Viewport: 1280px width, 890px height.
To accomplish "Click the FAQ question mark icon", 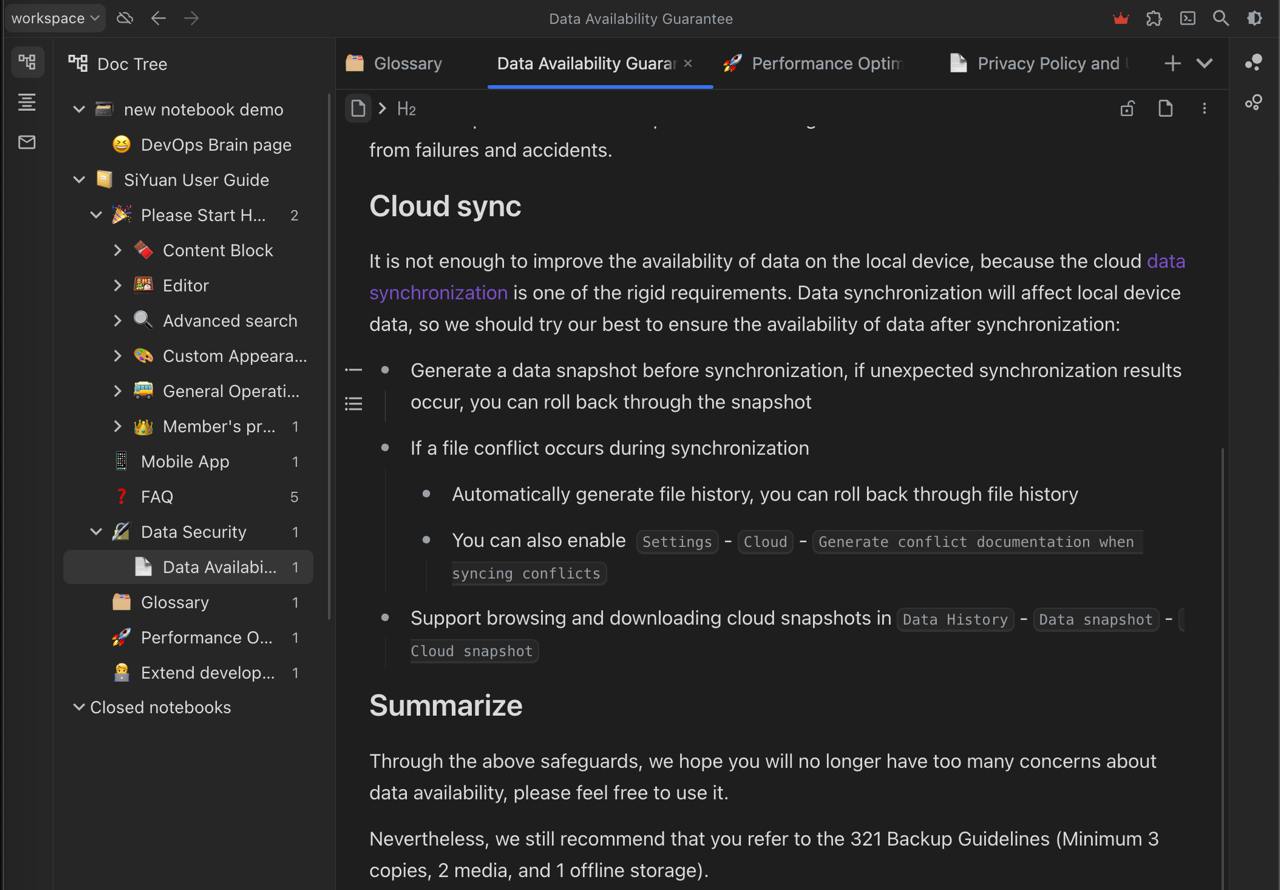I will click(x=121, y=497).
